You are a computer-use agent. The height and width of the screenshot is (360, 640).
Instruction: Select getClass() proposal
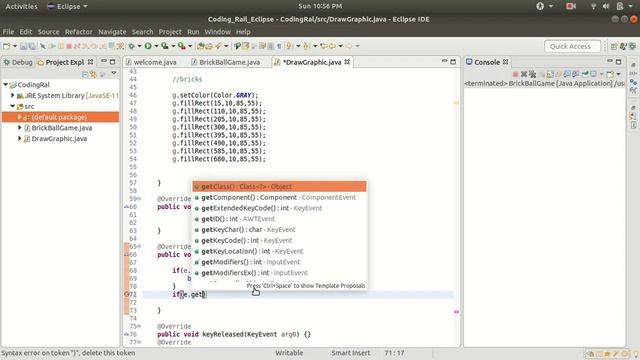(x=280, y=187)
